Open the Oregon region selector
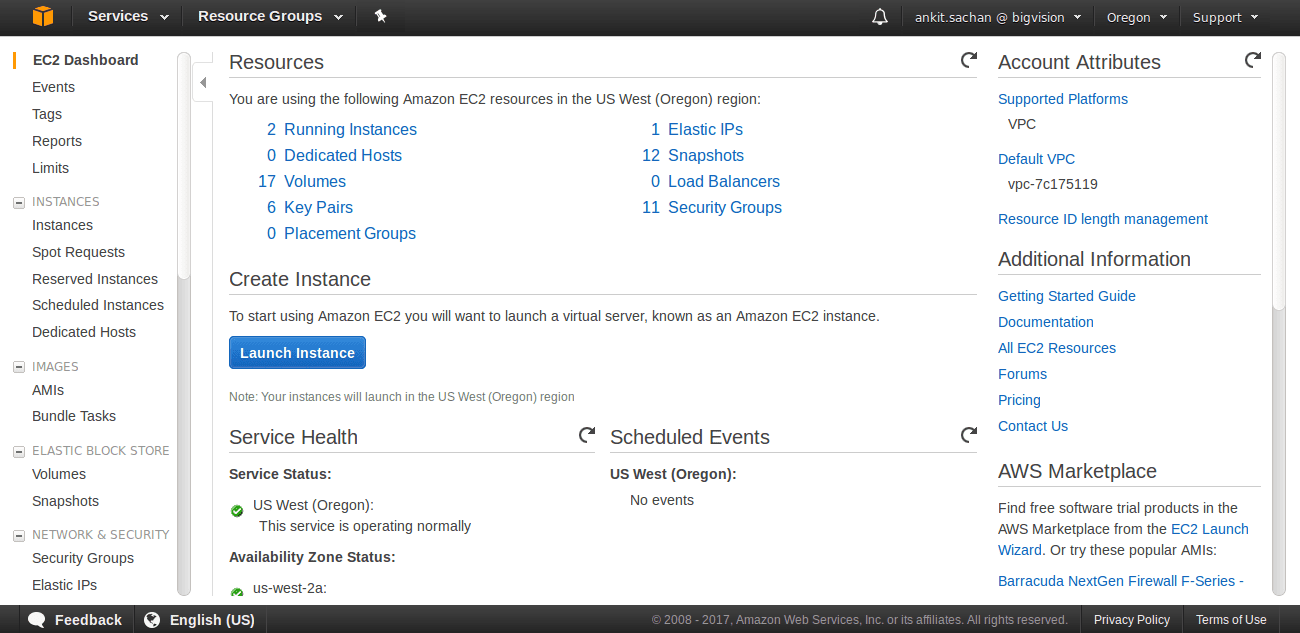Viewport: 1300px width, 633px height. (1137, 17)
